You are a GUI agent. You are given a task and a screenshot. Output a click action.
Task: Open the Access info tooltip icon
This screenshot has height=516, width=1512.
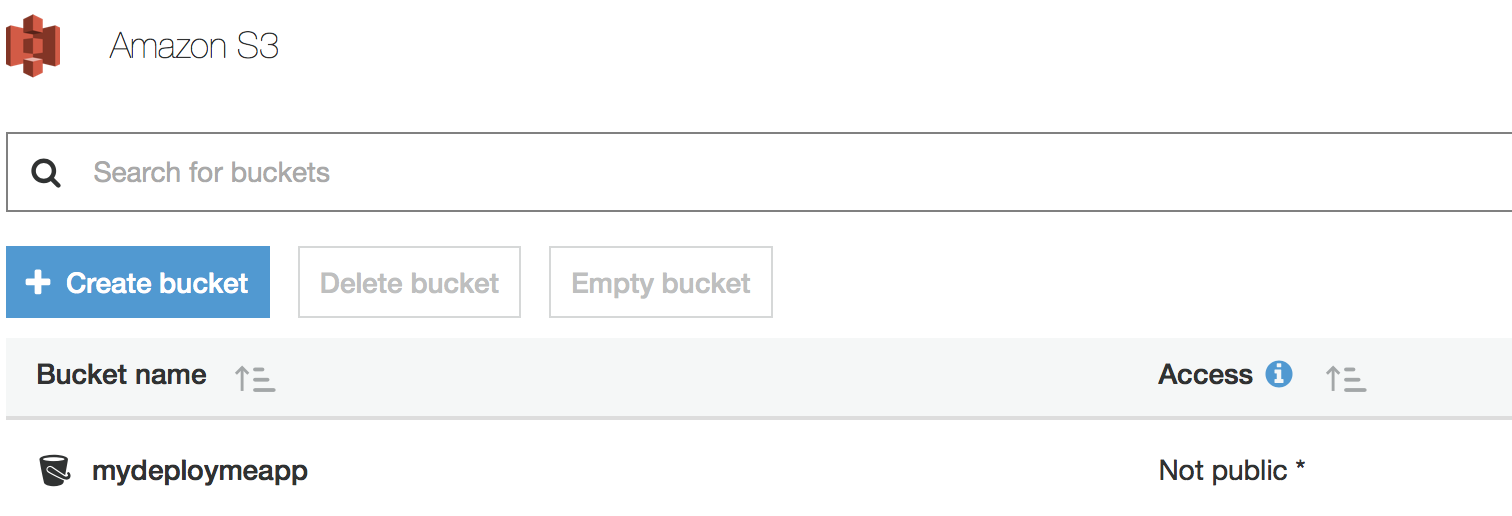[1279, 375]
